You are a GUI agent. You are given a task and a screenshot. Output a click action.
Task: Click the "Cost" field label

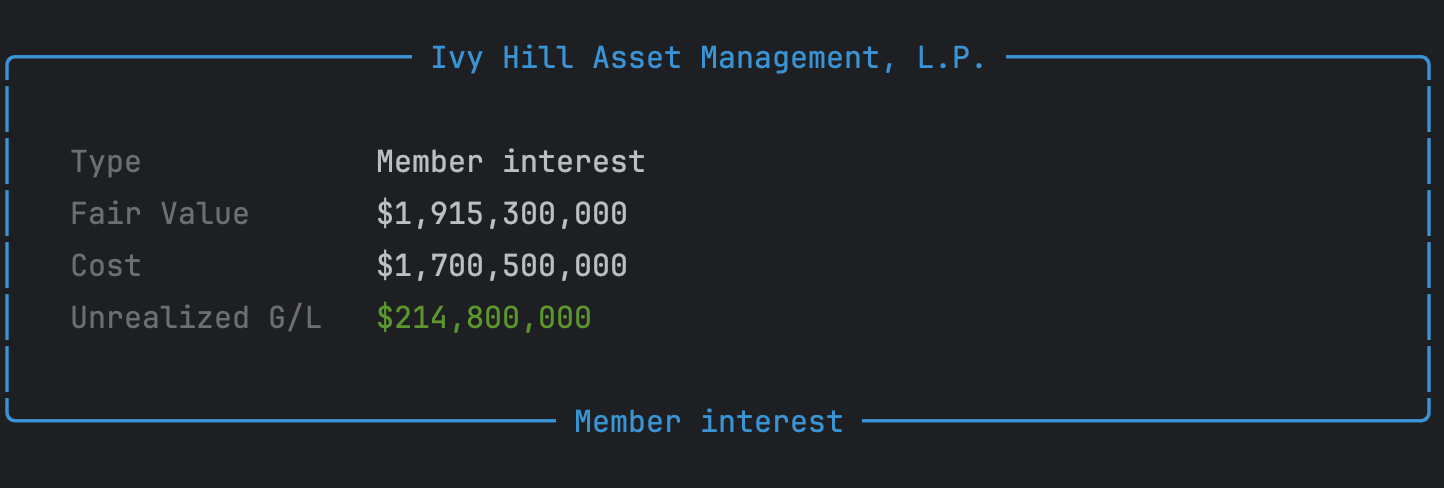[106, 266]
